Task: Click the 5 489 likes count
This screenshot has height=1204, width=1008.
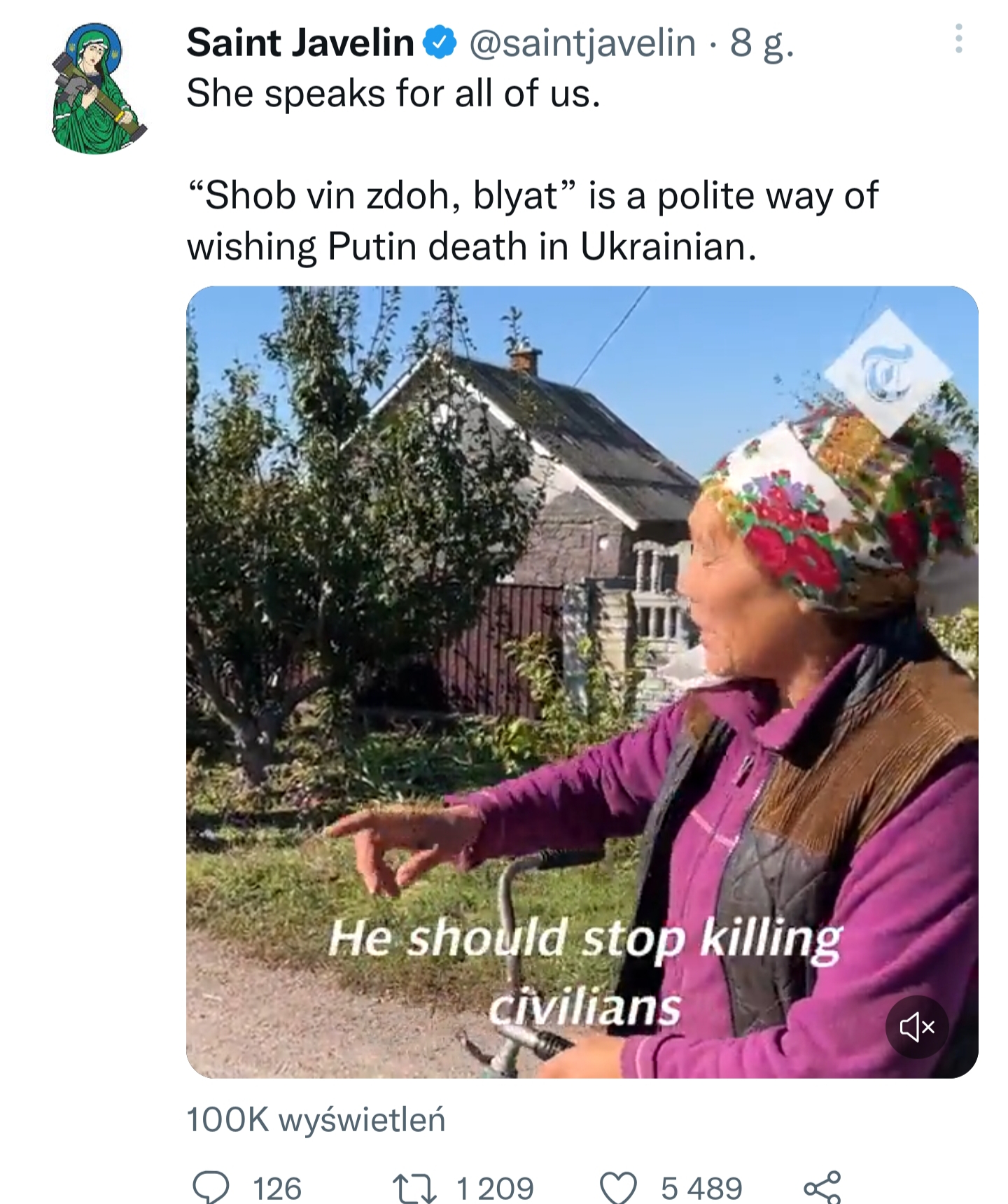Action: coord(701,1189)
